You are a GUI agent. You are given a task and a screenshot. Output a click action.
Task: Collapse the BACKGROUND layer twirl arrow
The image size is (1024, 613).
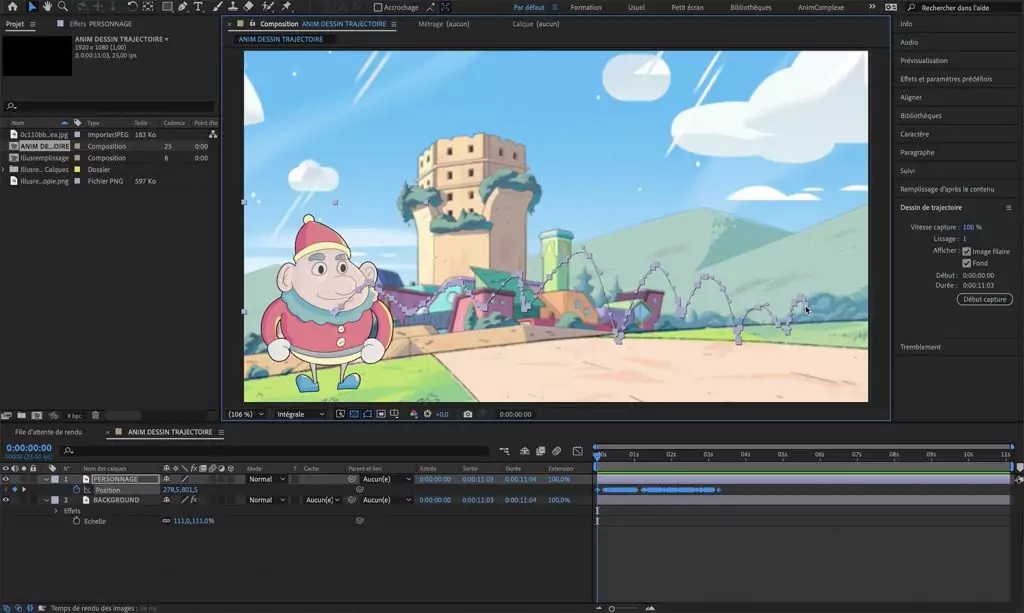click(46, 500)
